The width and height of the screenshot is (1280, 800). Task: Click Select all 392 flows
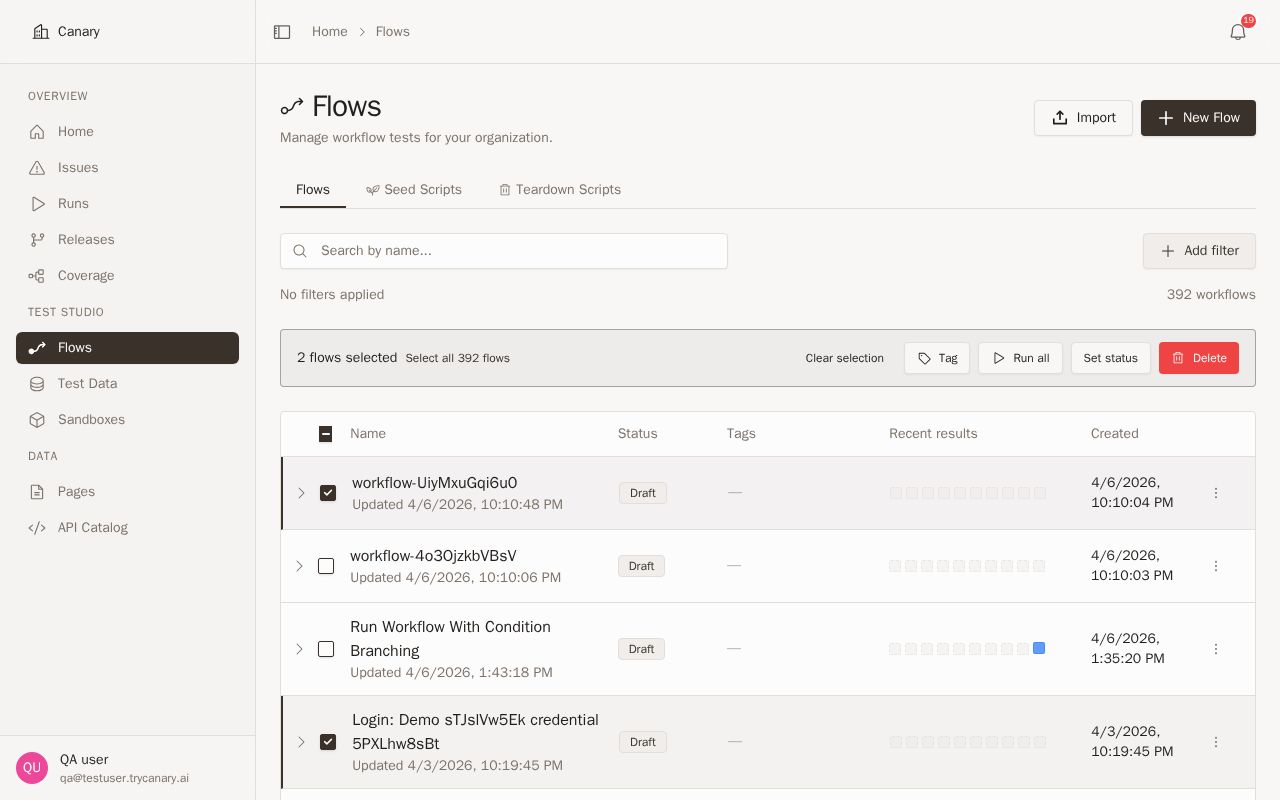458,358
